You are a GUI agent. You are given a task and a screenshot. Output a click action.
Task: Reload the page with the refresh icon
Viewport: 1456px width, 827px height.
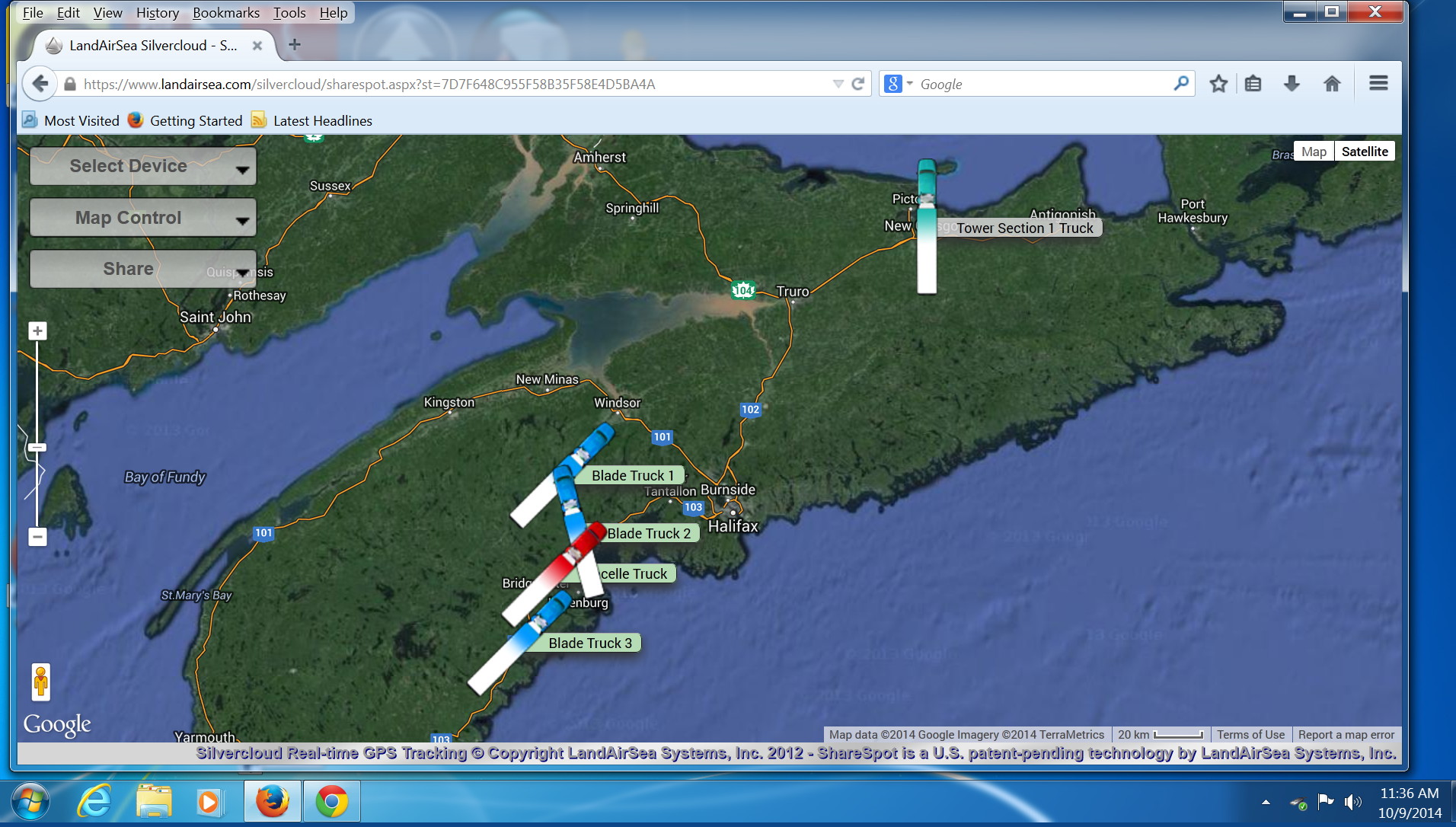pos(858,84)
